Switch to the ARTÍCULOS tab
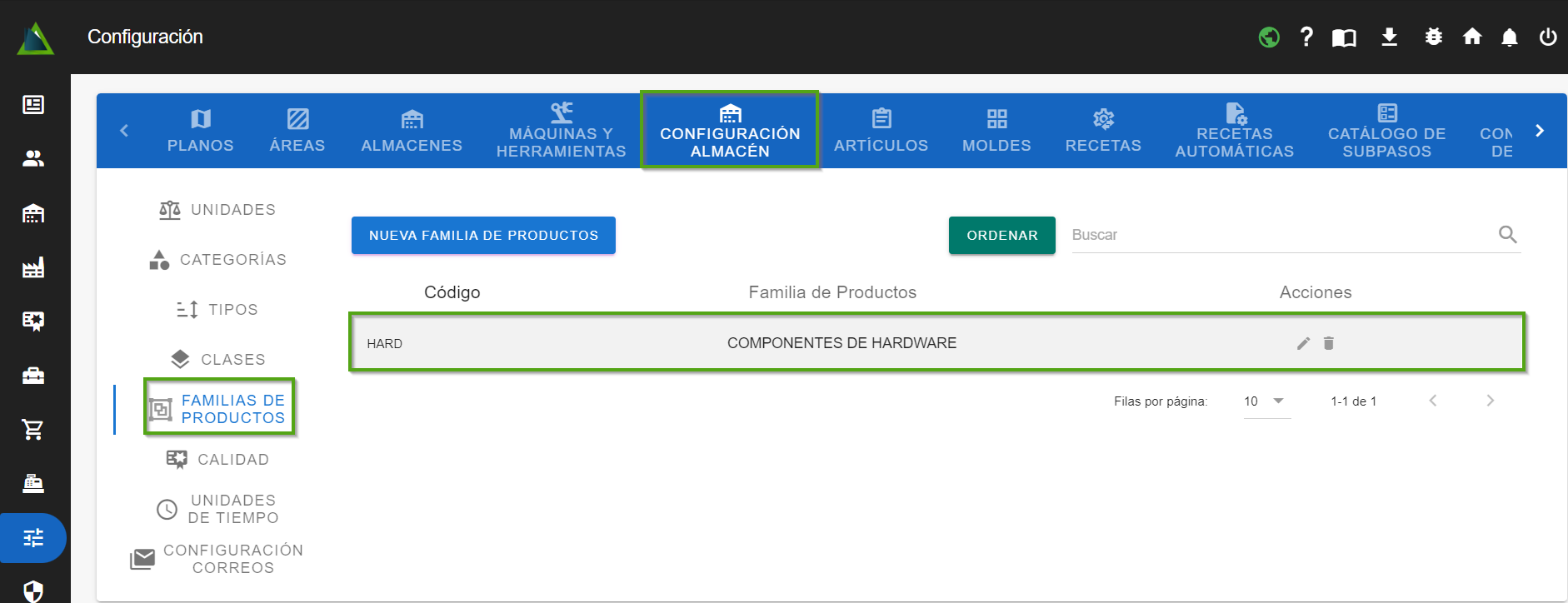This screenshot has height=603, width=1568. tap(881, 132)
